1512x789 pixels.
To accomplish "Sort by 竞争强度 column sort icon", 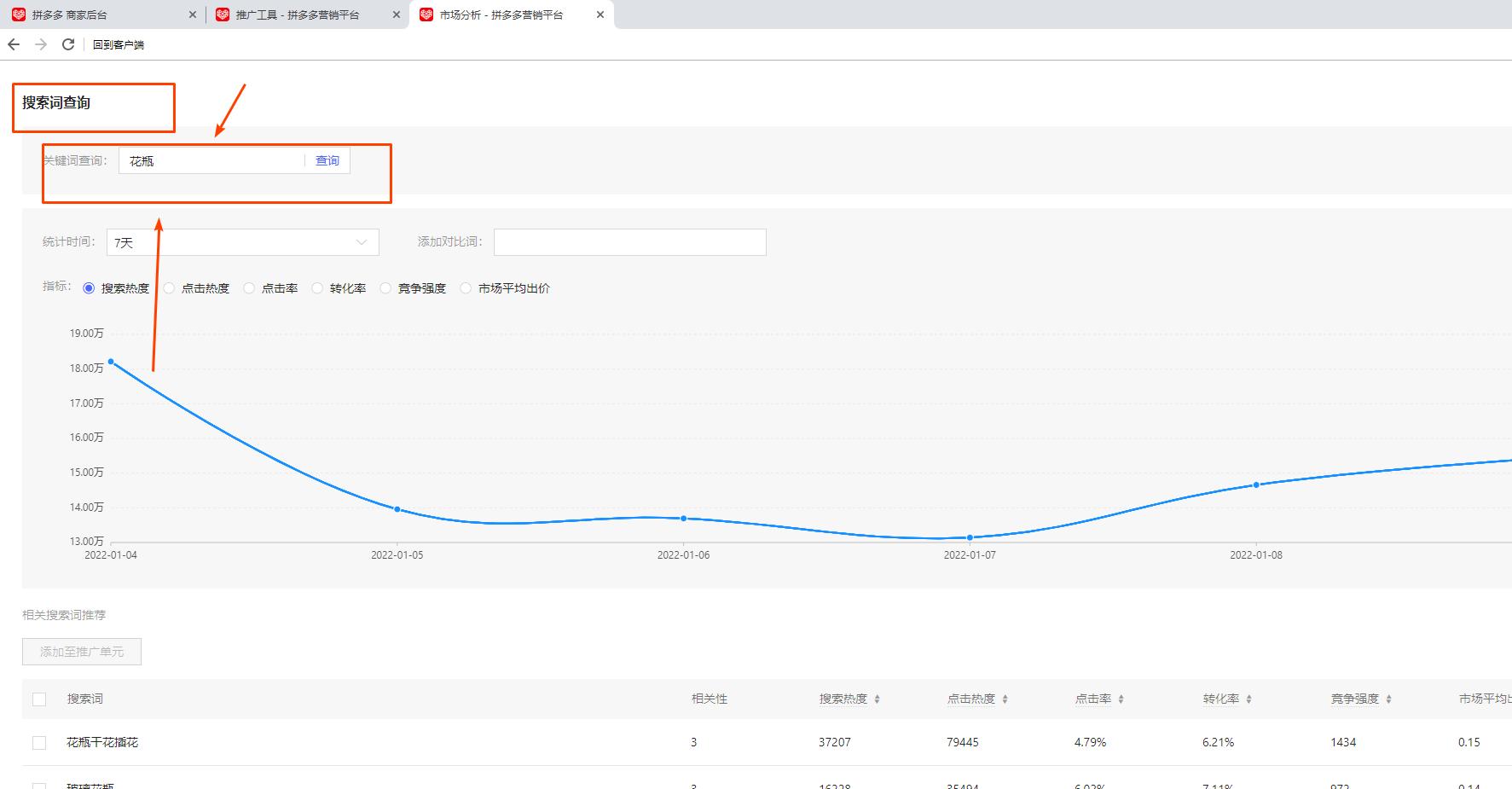I will [1388, 699].
